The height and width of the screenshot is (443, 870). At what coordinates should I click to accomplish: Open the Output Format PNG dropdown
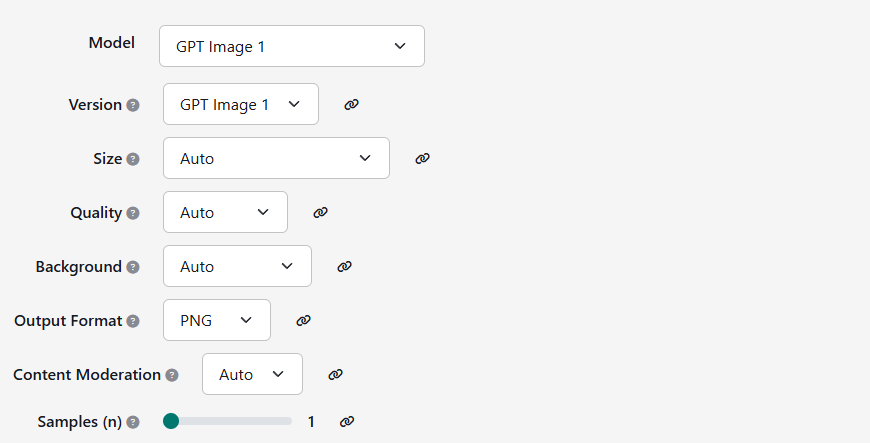pos(216,320)
